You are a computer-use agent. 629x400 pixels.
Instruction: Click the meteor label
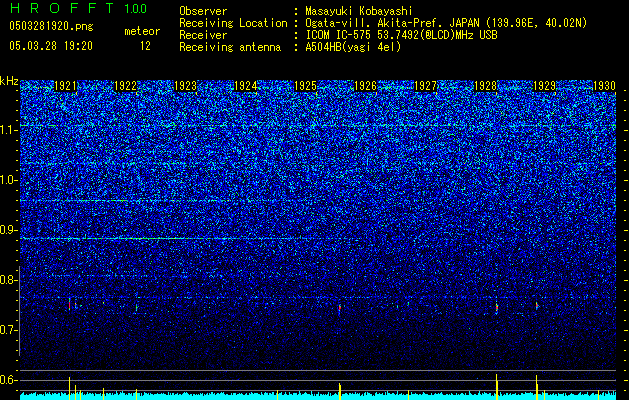(x=142, y=31)
